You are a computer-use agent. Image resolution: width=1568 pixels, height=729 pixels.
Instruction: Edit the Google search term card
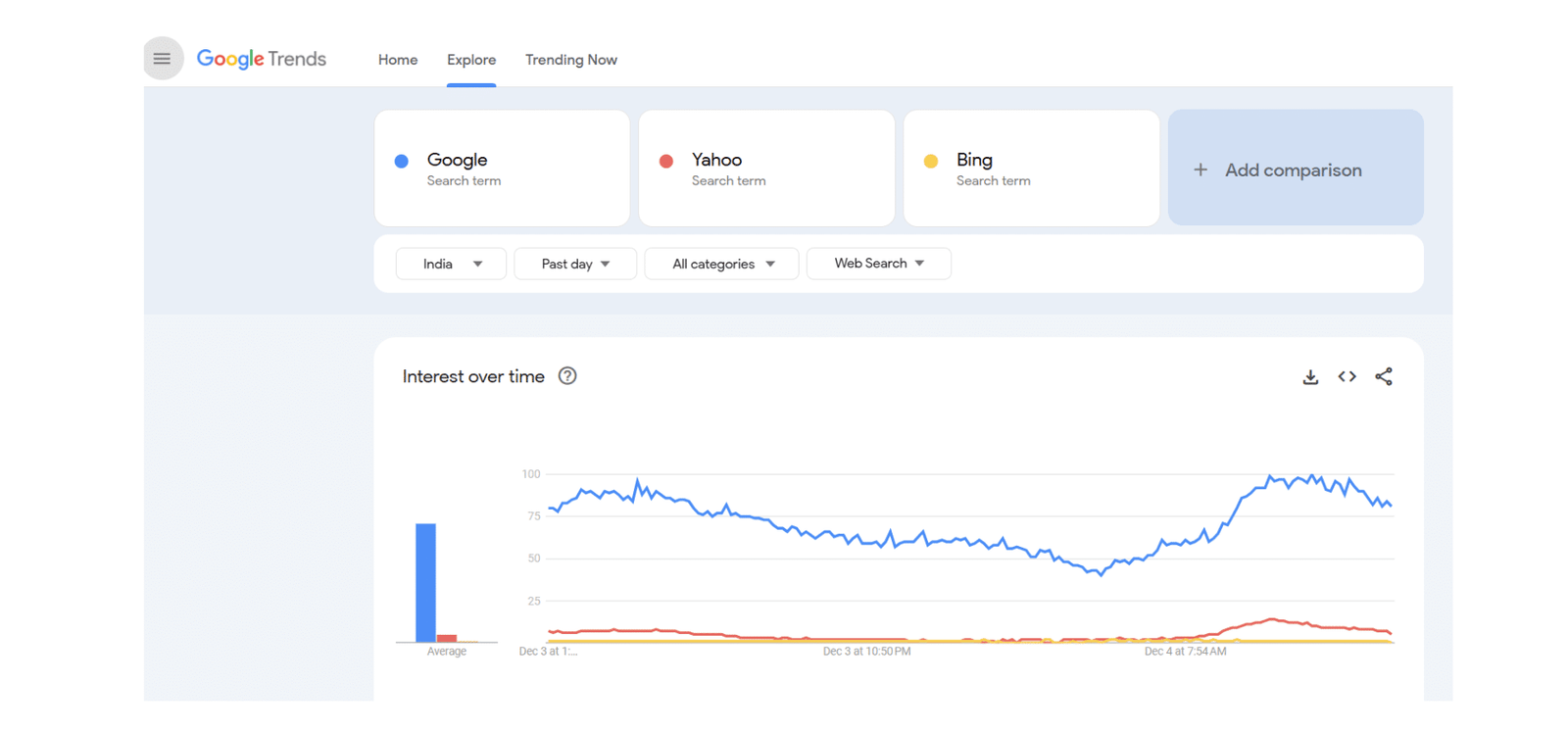(502, 169)
